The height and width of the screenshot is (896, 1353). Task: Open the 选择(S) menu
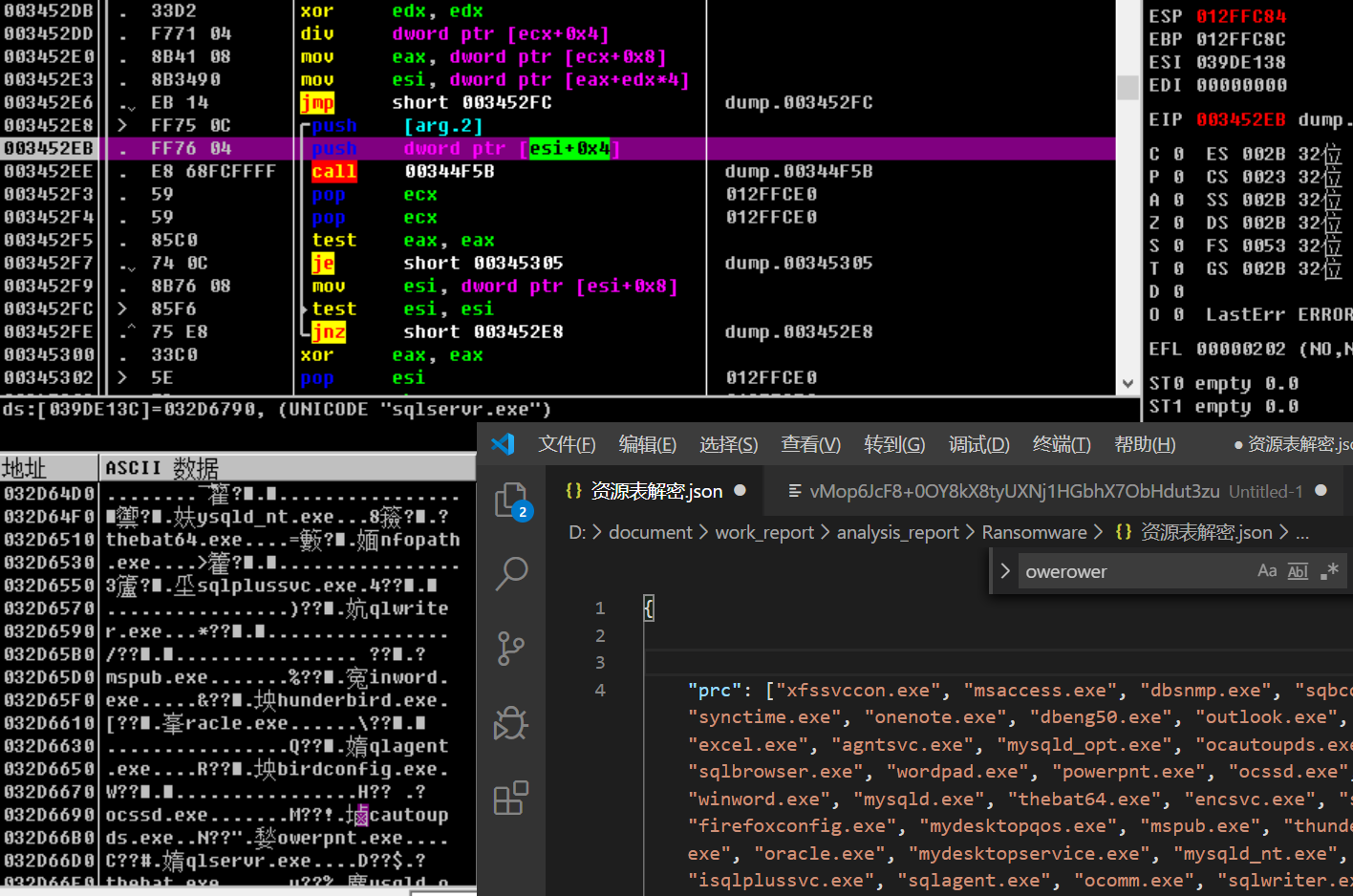pyautogui.click(x=729, y=444)
